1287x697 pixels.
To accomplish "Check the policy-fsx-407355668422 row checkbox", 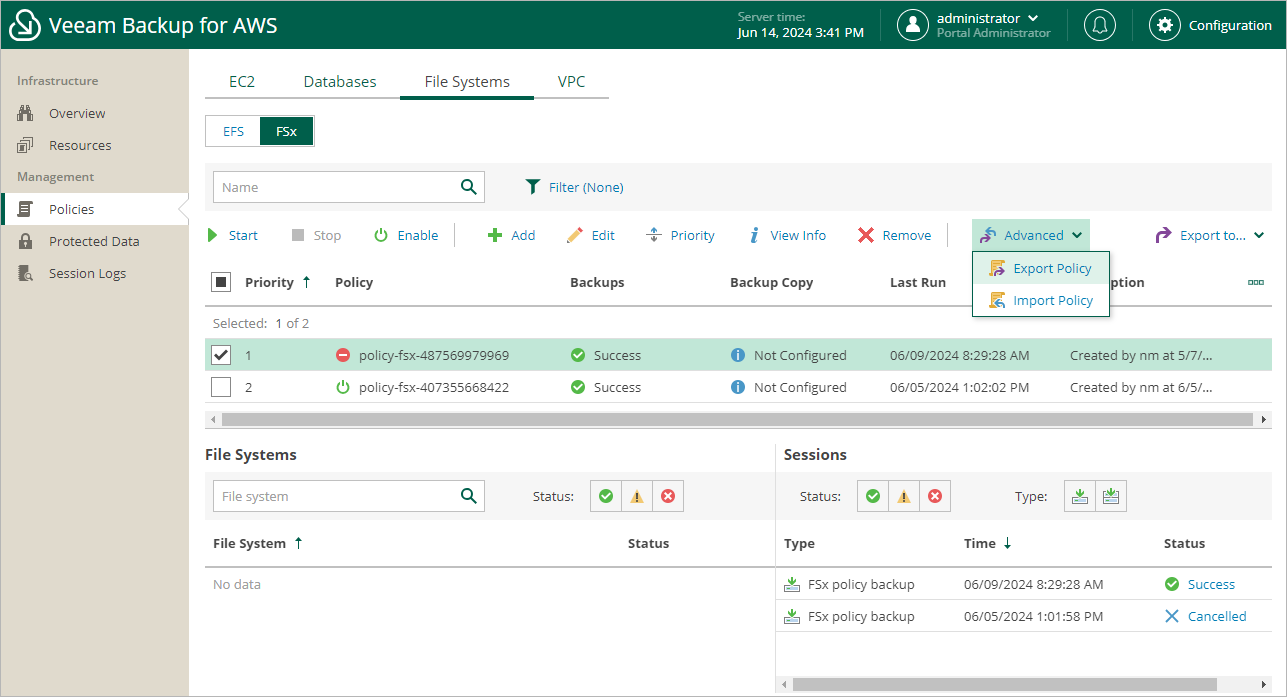I will (221, 387).
